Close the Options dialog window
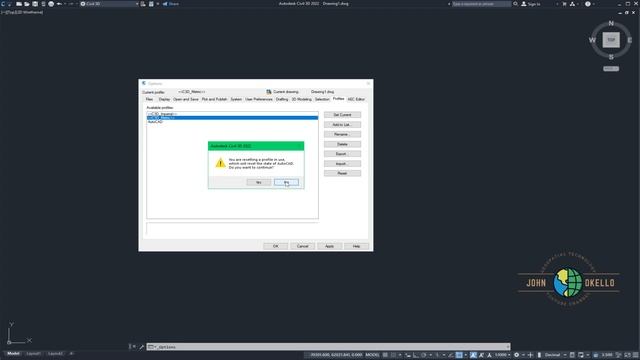 point(368,83)
